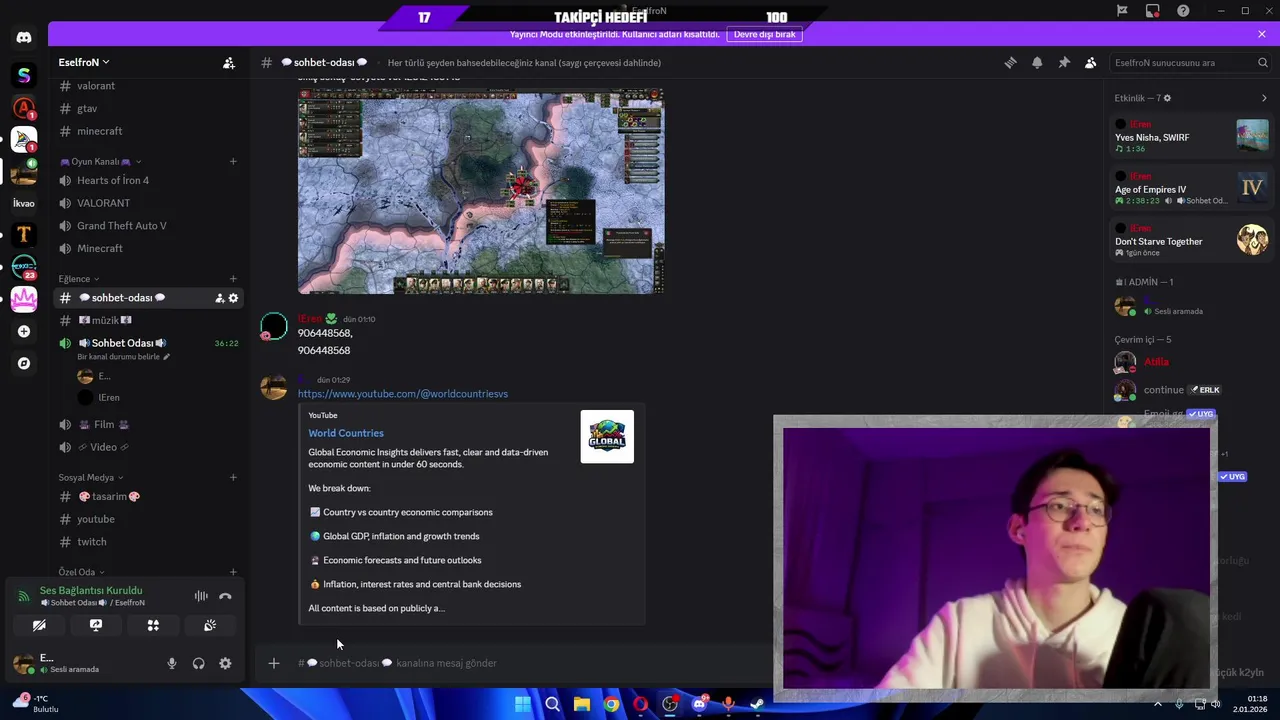Click the World Countries channel logo thumbnail
The width and height of the screenshot is (1280, 720).
coord(607,437)
